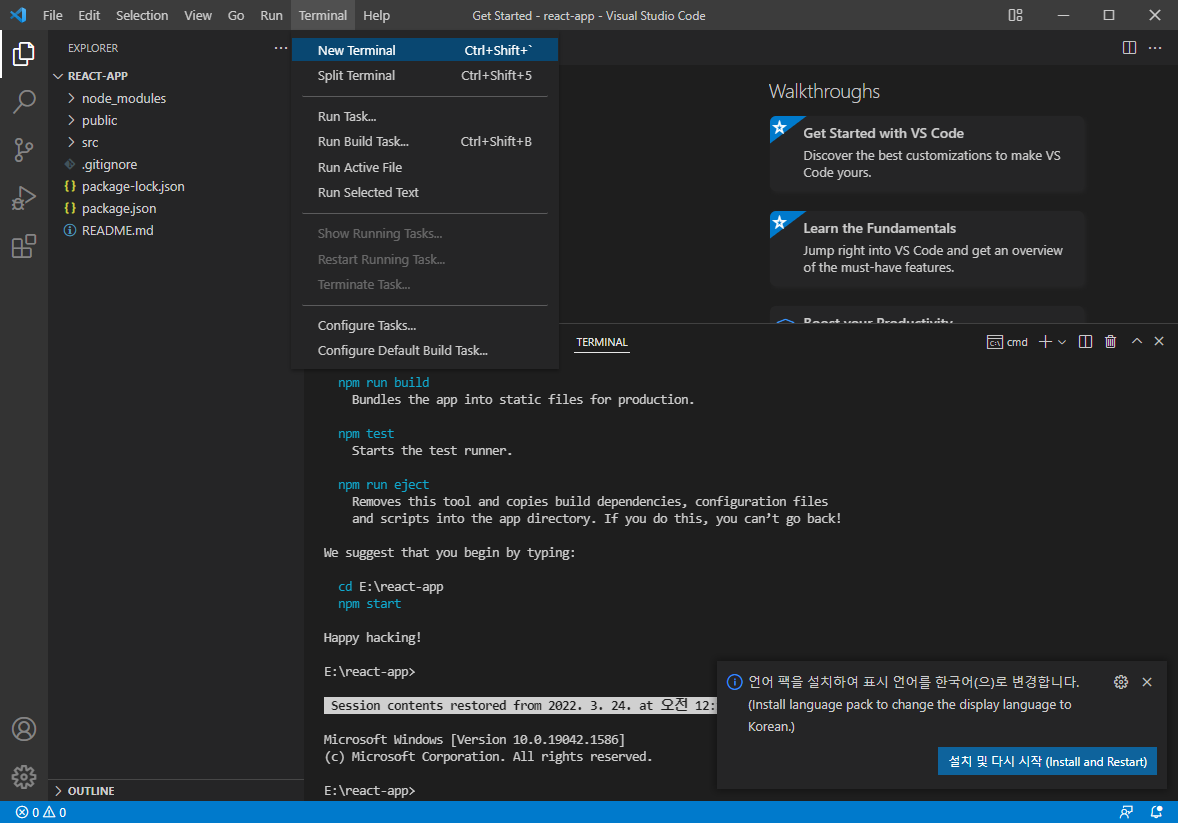Open the Edit menu
The height and width of the screenshot is (823, 1178).
pos(89,15)
